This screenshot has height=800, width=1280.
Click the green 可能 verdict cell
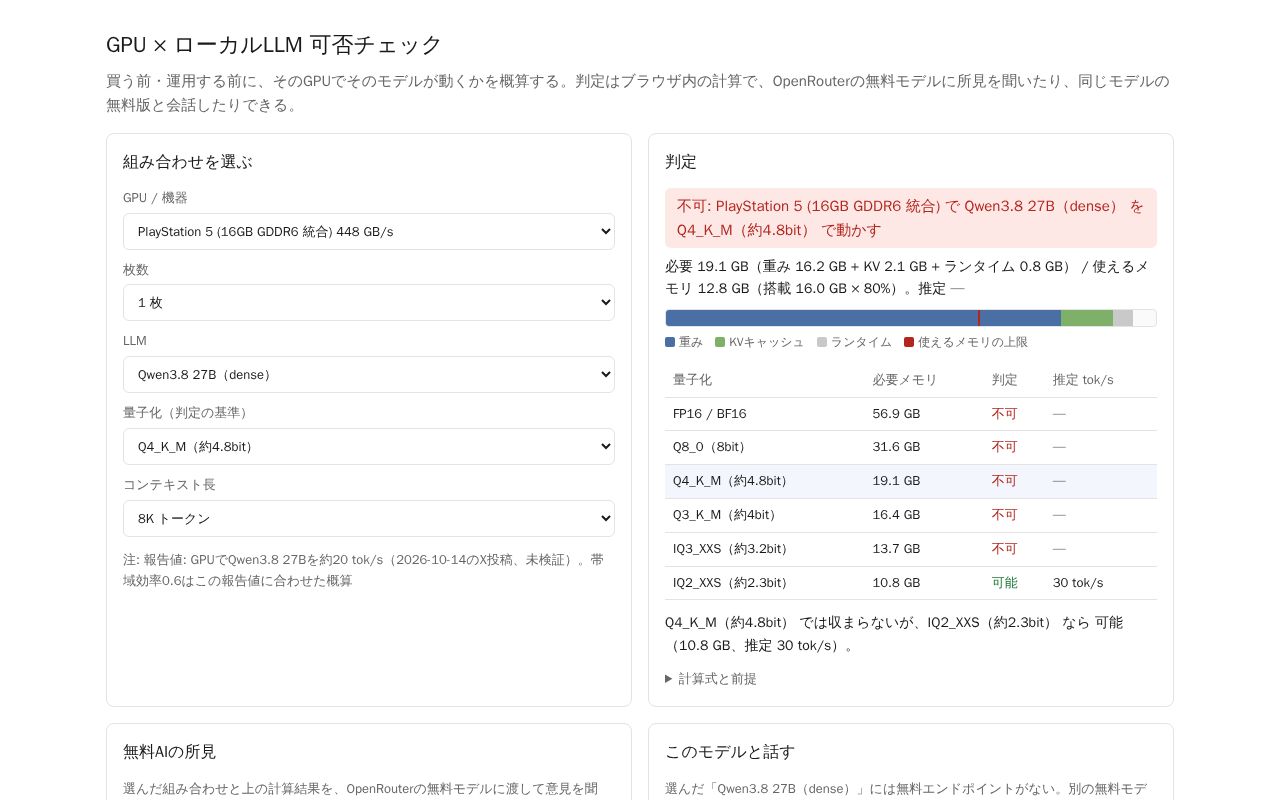pyautogui.click(x=1004, y=583)
